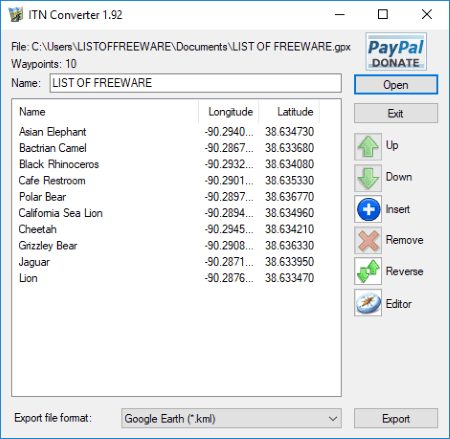Expand the Export file format dropdown
The image size is (450, 439).
click(x=231, y=418)
